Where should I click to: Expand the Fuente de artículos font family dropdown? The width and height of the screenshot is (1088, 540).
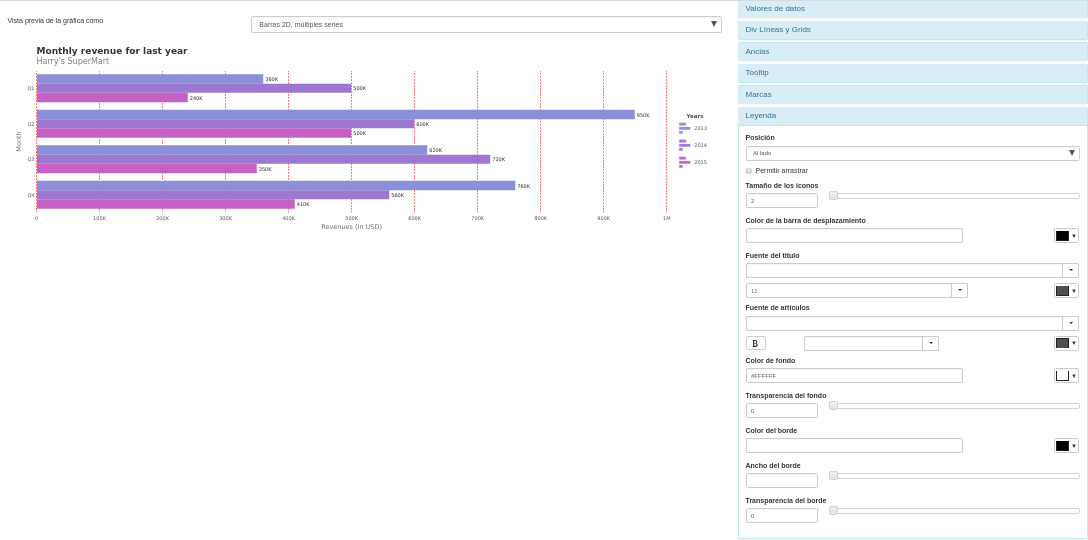1070,323
